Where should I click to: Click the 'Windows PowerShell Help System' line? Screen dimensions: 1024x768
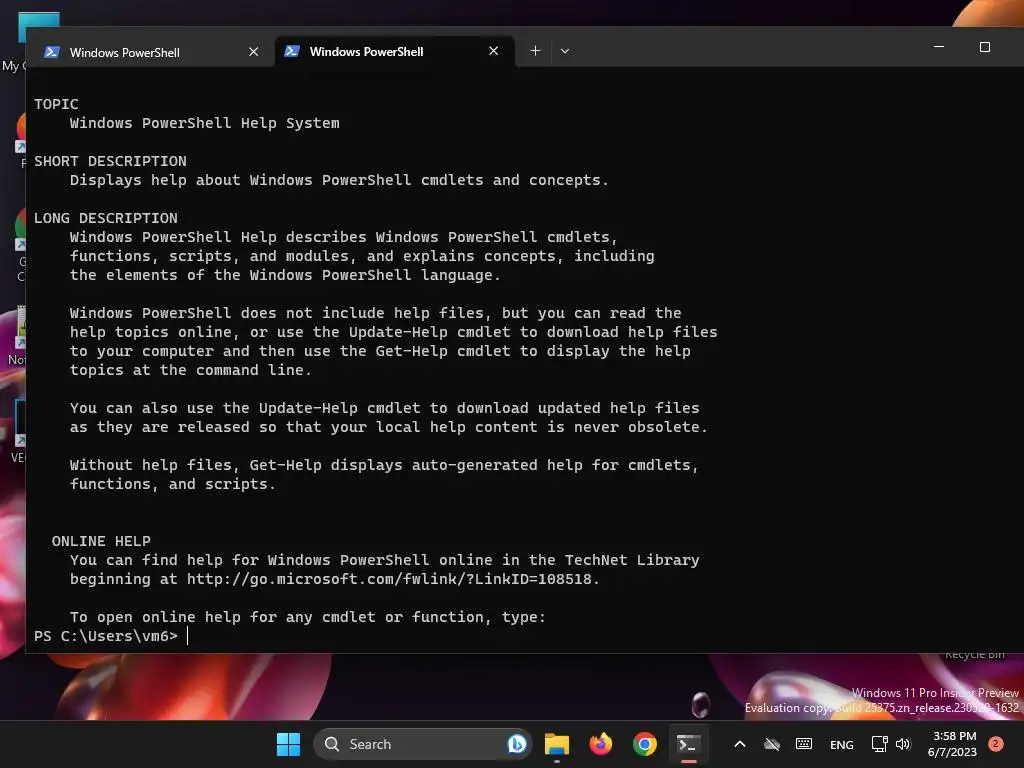204,123
